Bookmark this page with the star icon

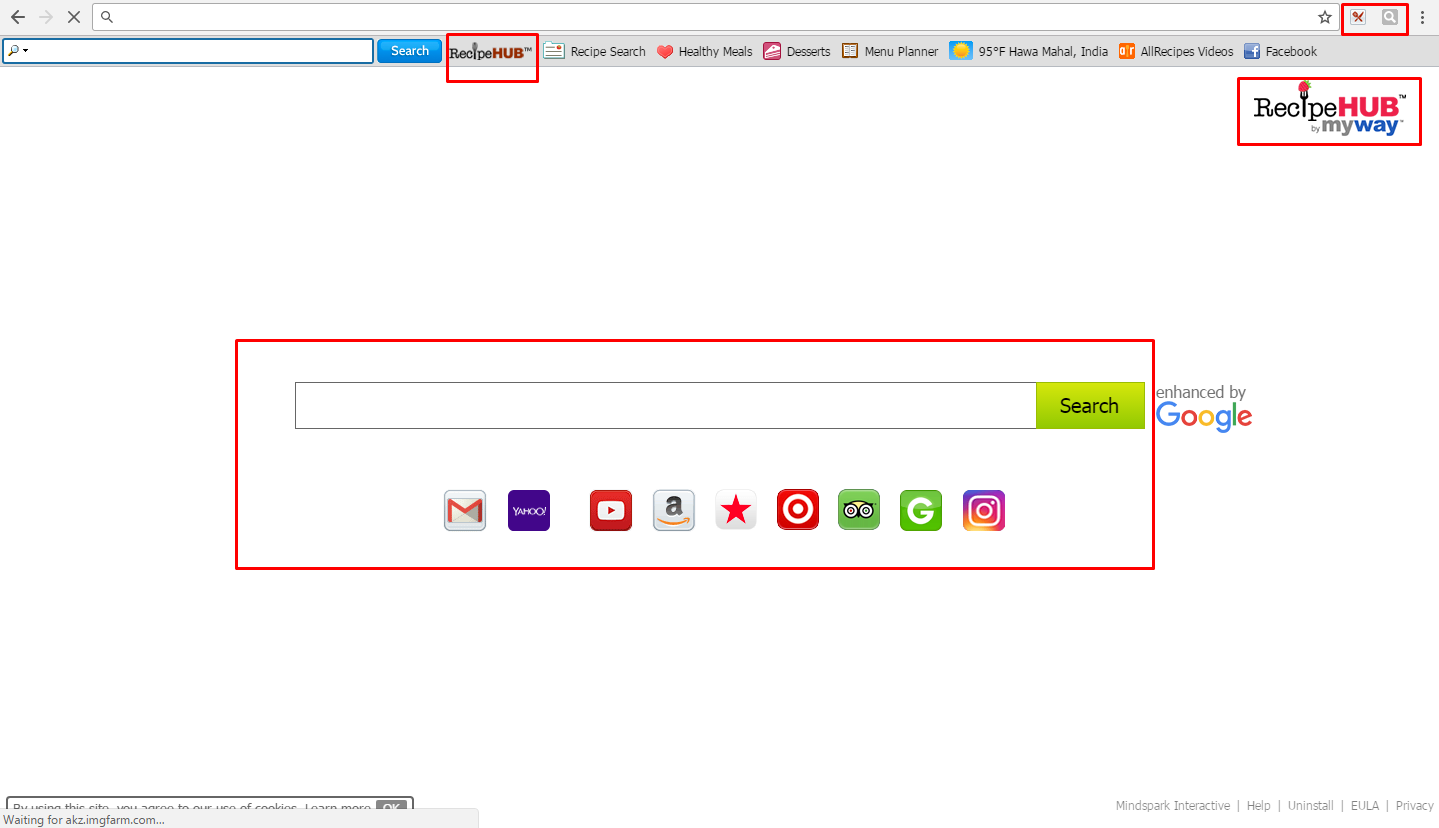coord(1325,17)
